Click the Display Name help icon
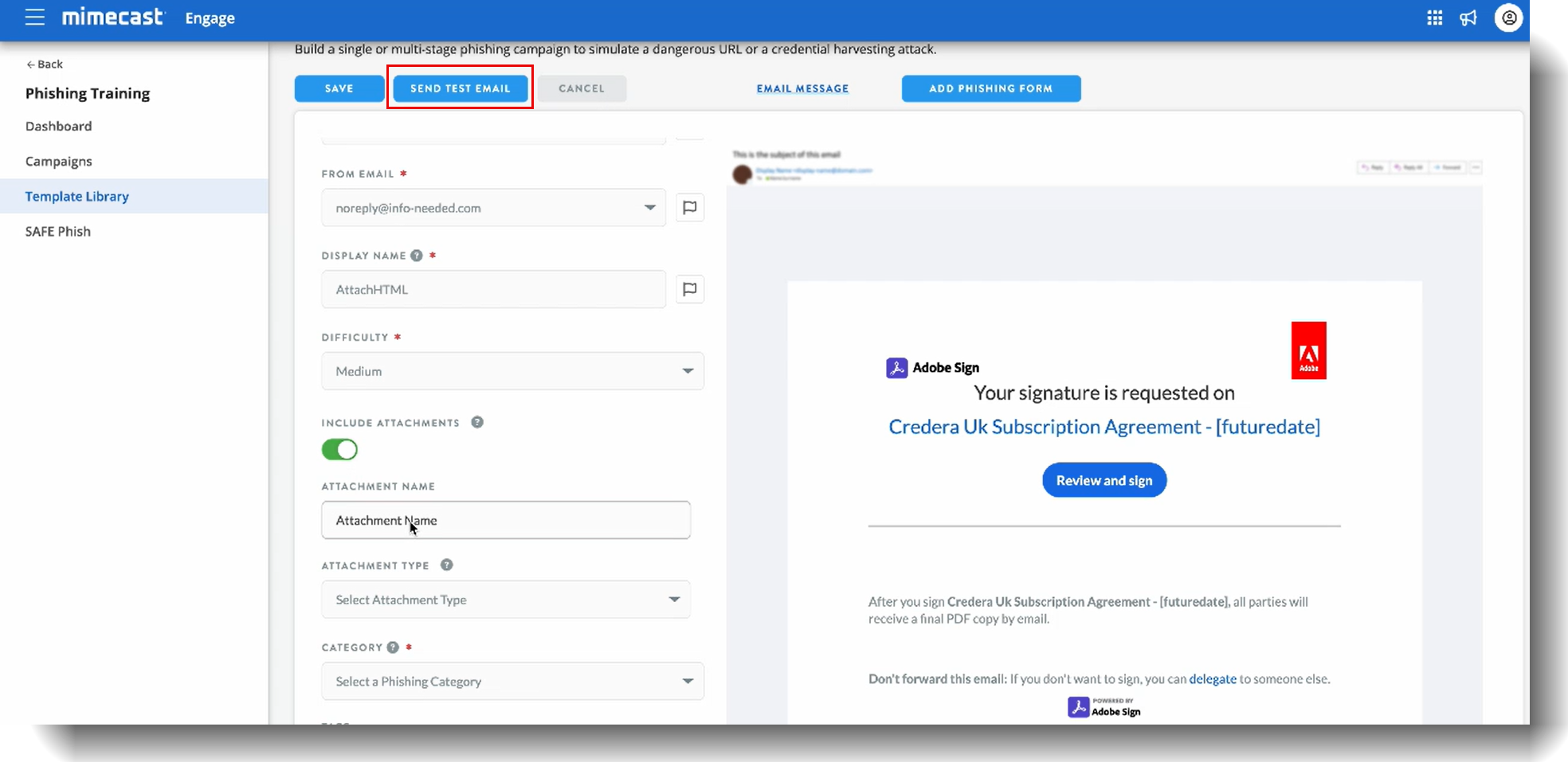The height and width of the screenshot is (762, 1568). 417,256
